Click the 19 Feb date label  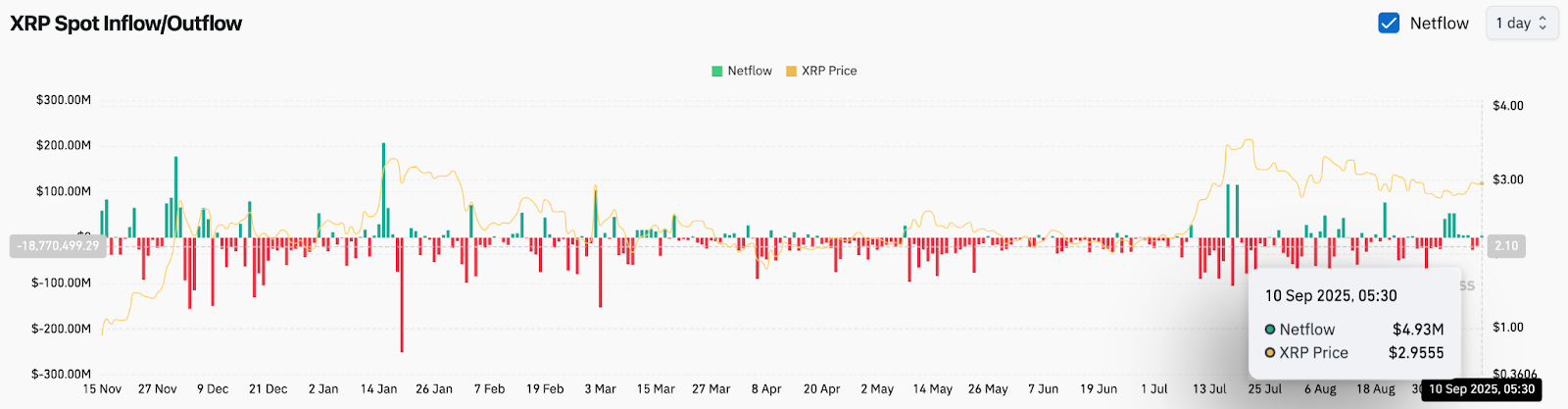point(545,389)
